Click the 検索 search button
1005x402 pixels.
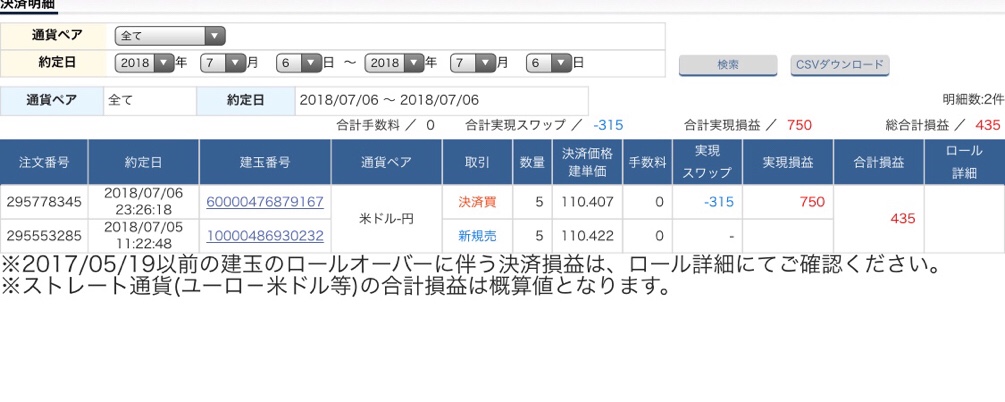(728, 65)
